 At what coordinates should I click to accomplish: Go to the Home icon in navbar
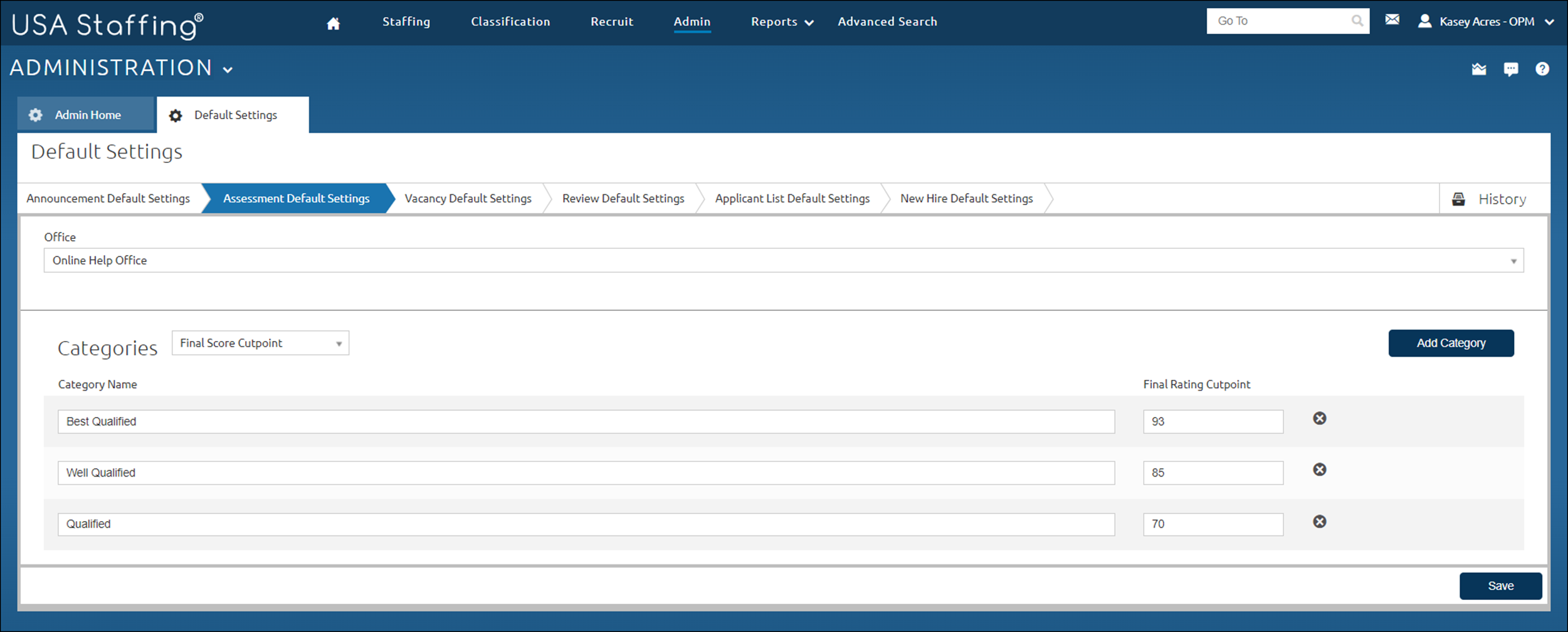(333, 23)
